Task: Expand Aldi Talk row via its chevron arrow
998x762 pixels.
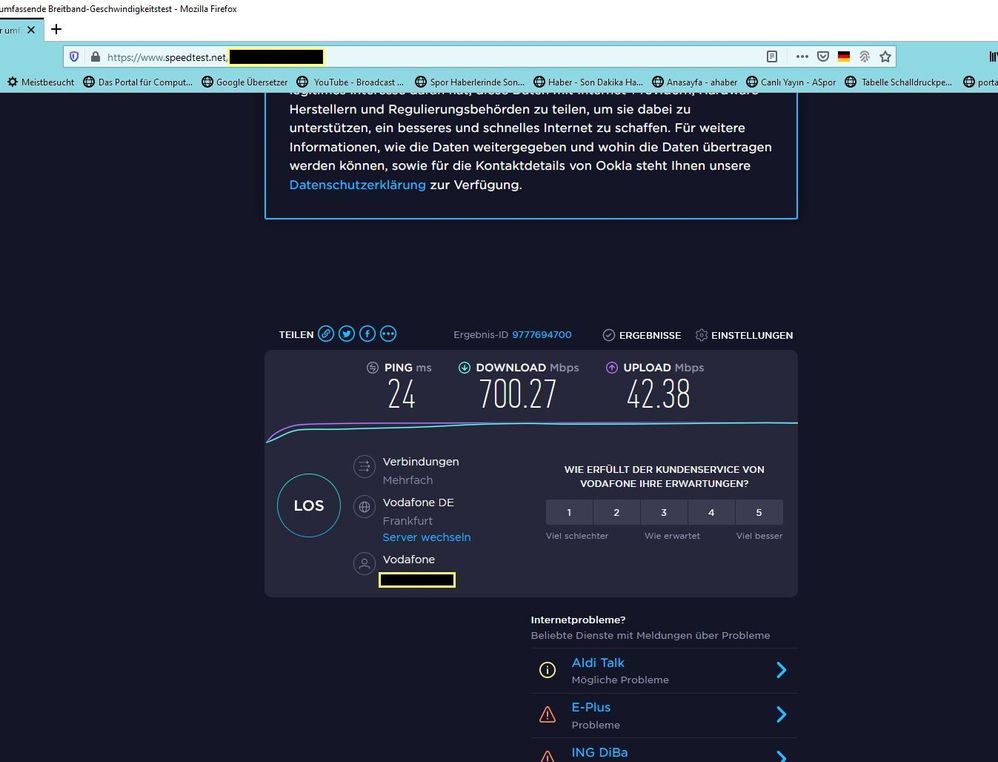Action: point(782,670)
